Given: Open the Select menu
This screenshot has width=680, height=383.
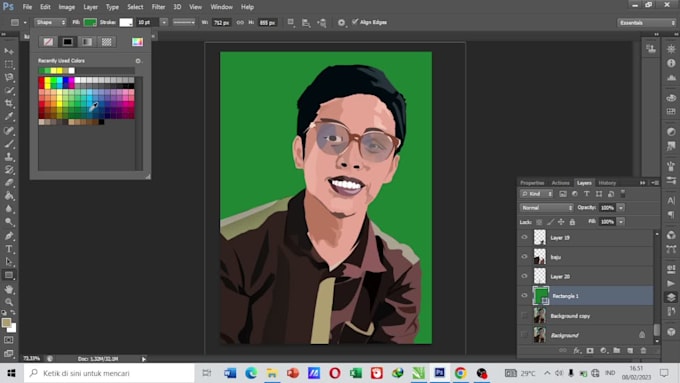Looking at the screenshot, I should point(135,7).
